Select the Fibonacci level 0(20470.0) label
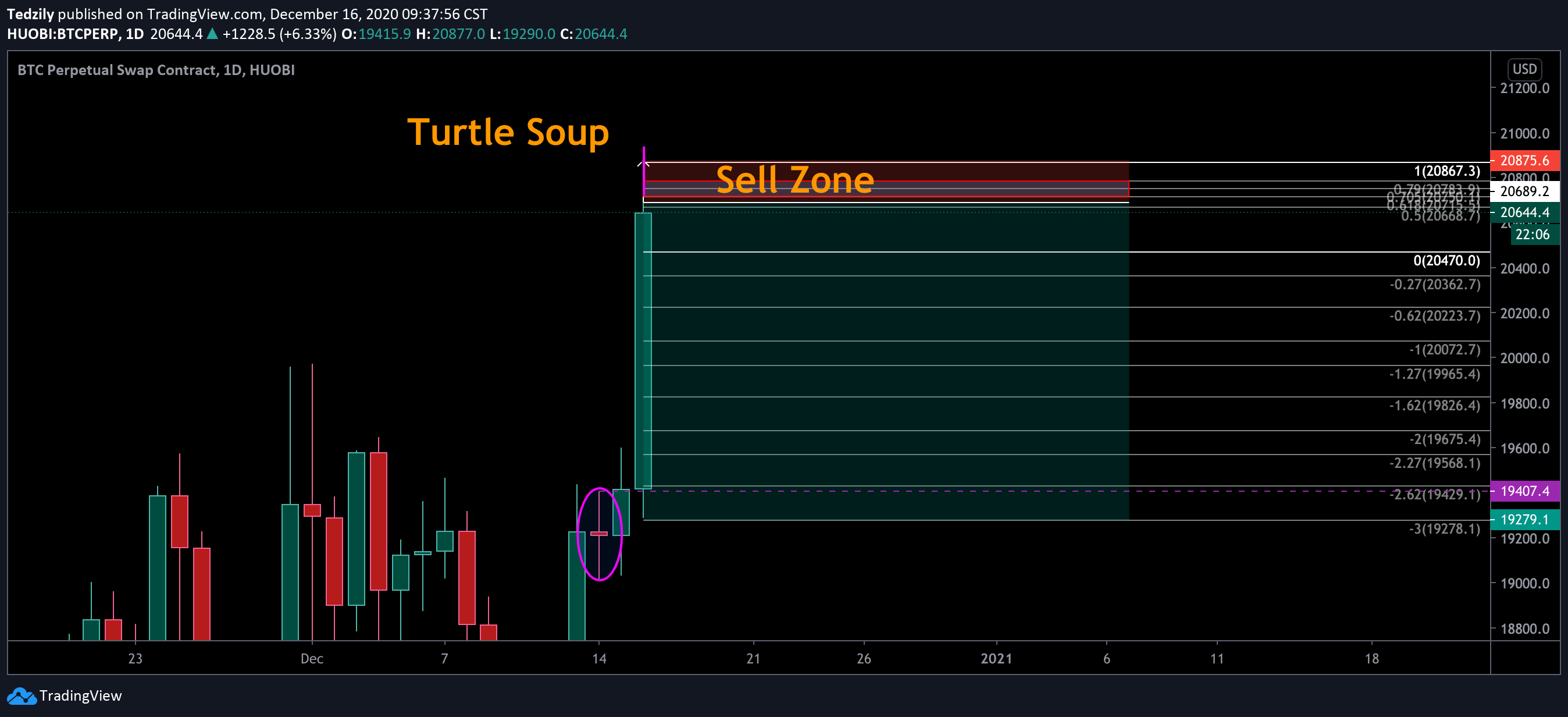The width and height of the screenshot is (1568, 717). (1447, 261)
